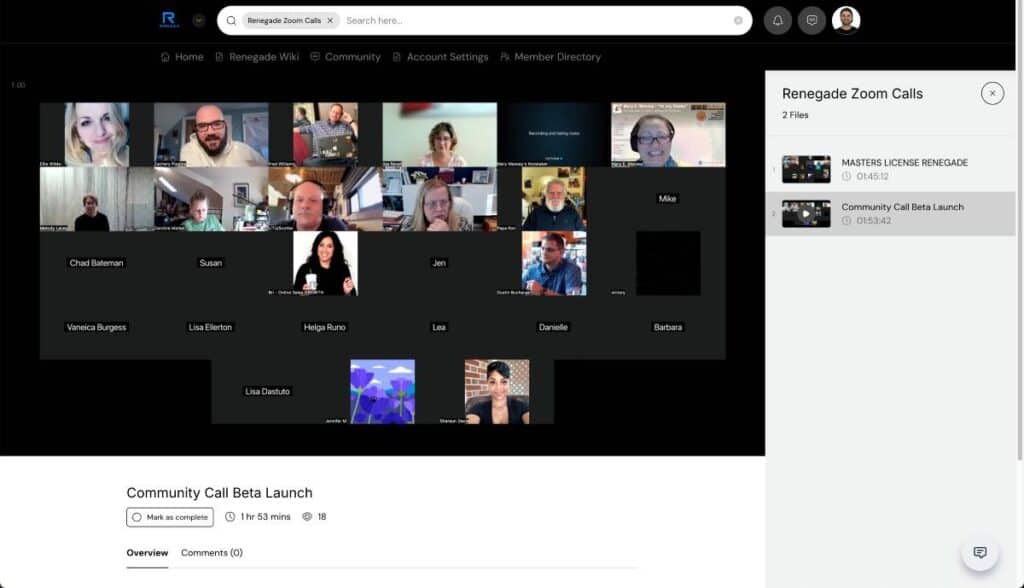Click the magnifier icon in the search bar
1024x588 pixels.
pyautogui.click(x=231, y=21)
